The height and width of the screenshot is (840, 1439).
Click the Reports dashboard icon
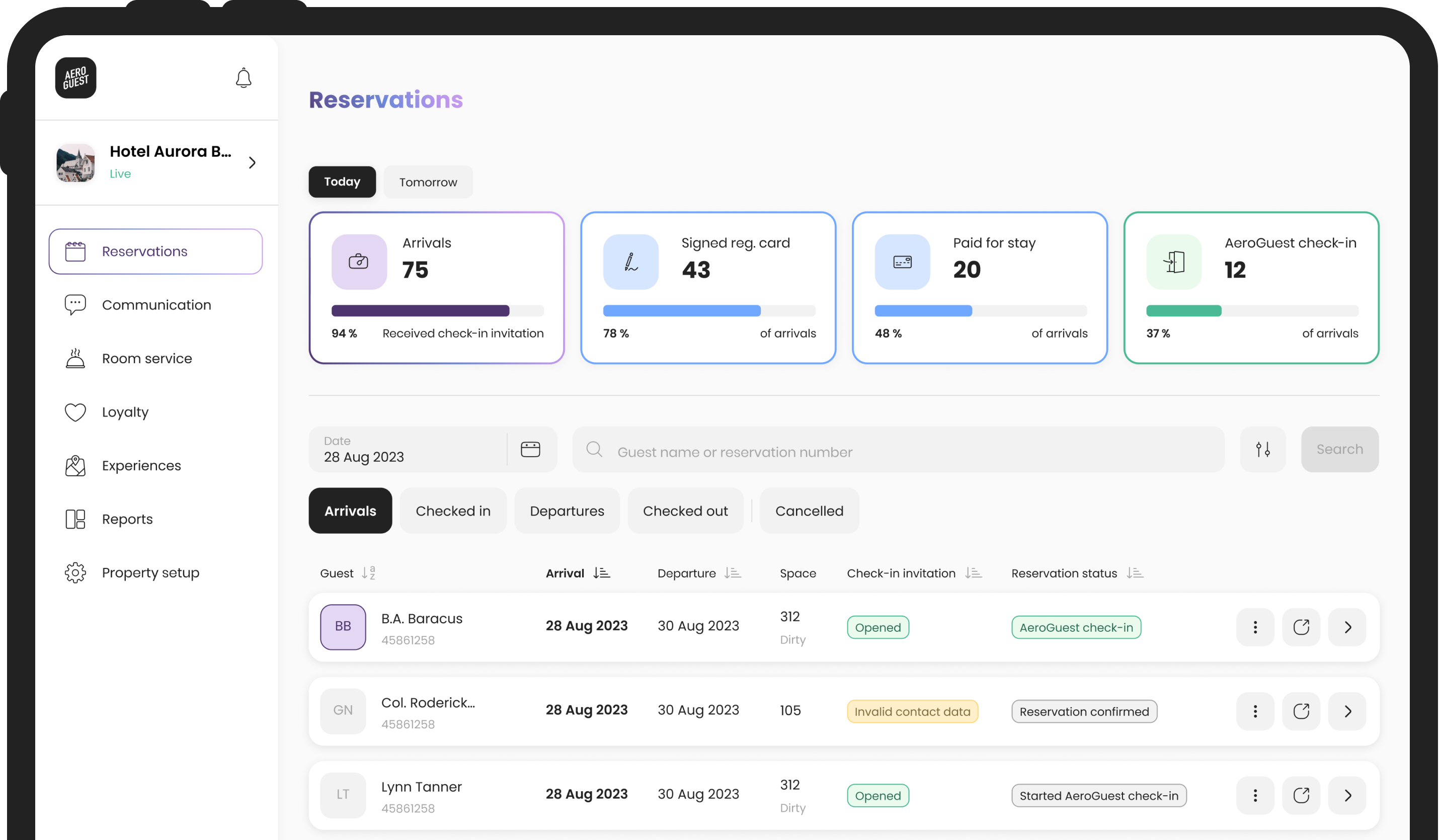pos(75,519)
